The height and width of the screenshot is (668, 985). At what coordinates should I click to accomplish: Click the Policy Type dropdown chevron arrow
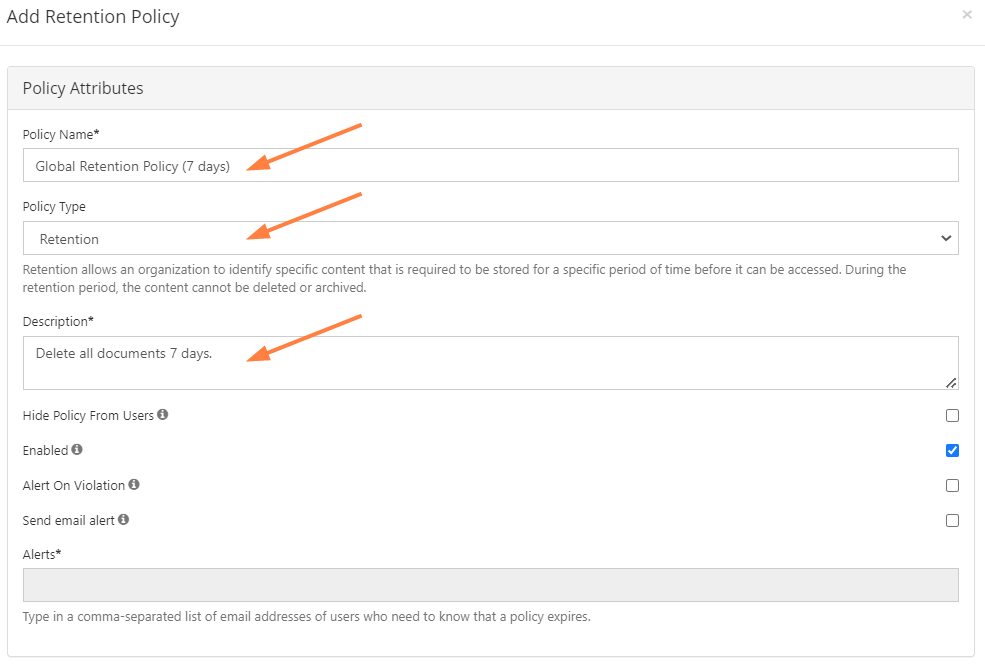946,239
